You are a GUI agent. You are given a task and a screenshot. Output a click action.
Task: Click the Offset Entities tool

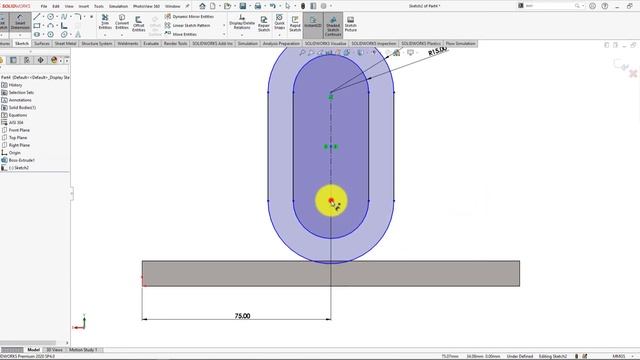click(x=139, y=24)
